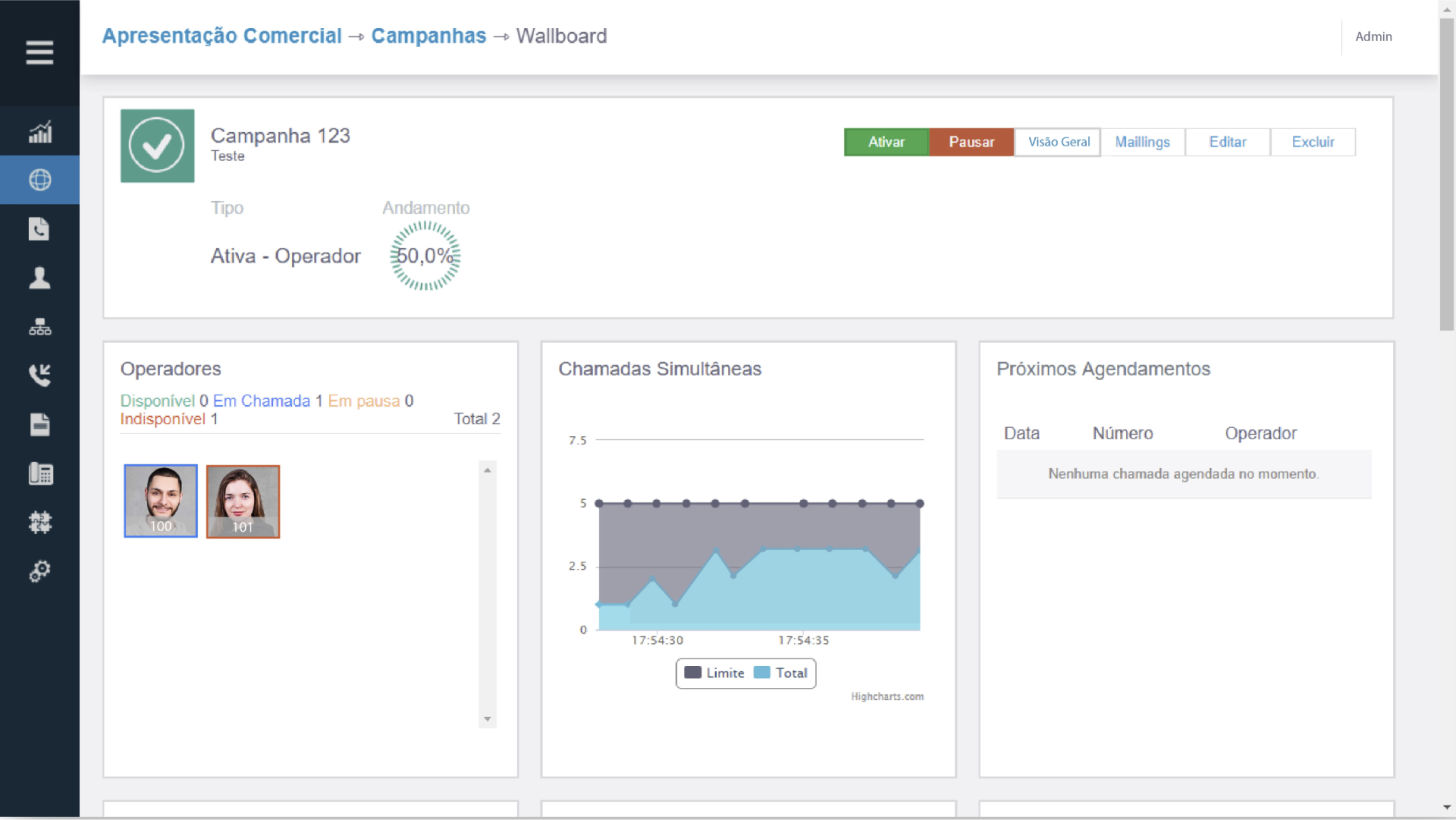Go to Apresentação Comercial breadcrumb link

point(222,36)
